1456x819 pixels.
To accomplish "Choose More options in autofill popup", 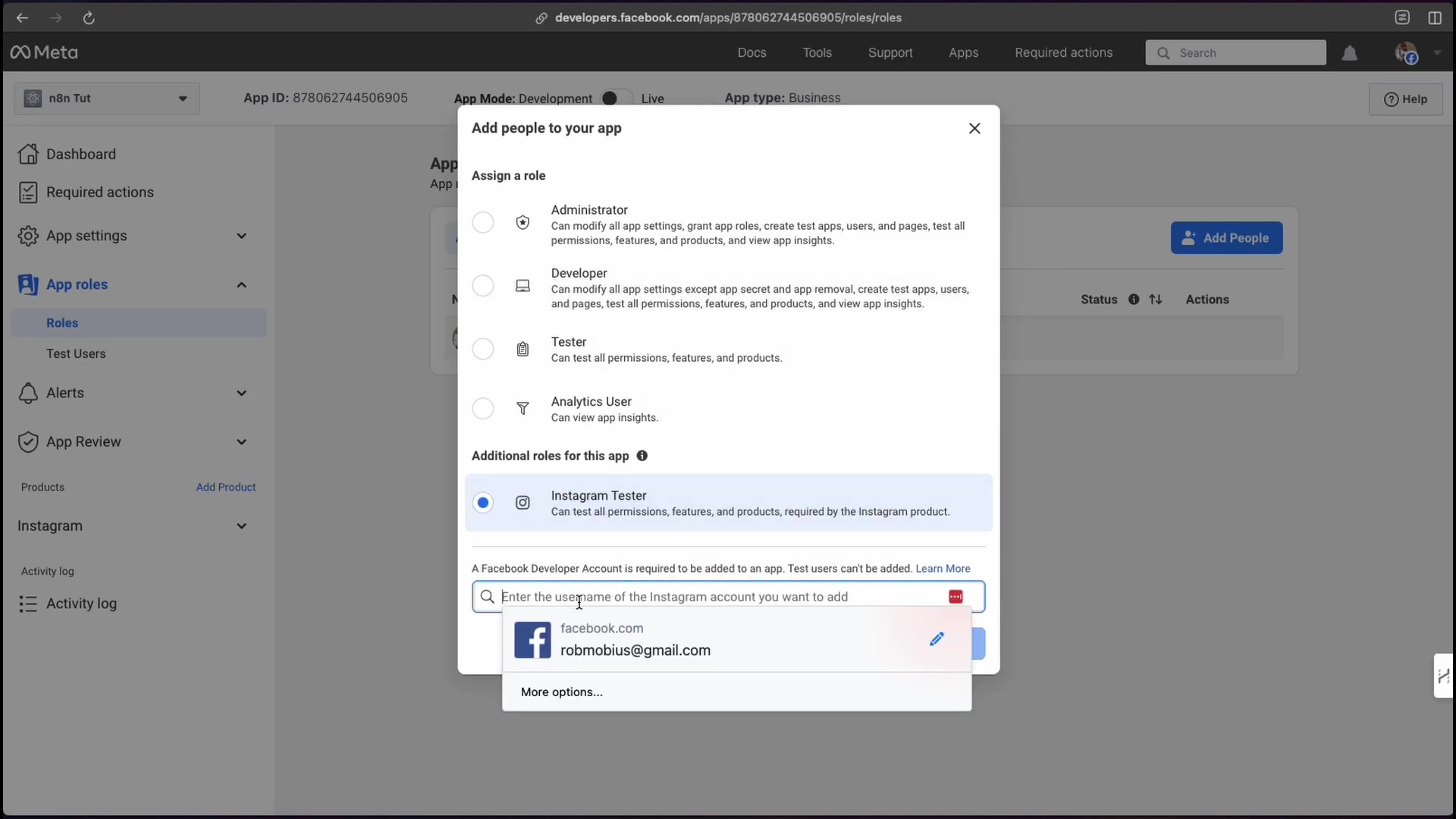I will pos(562,692).
